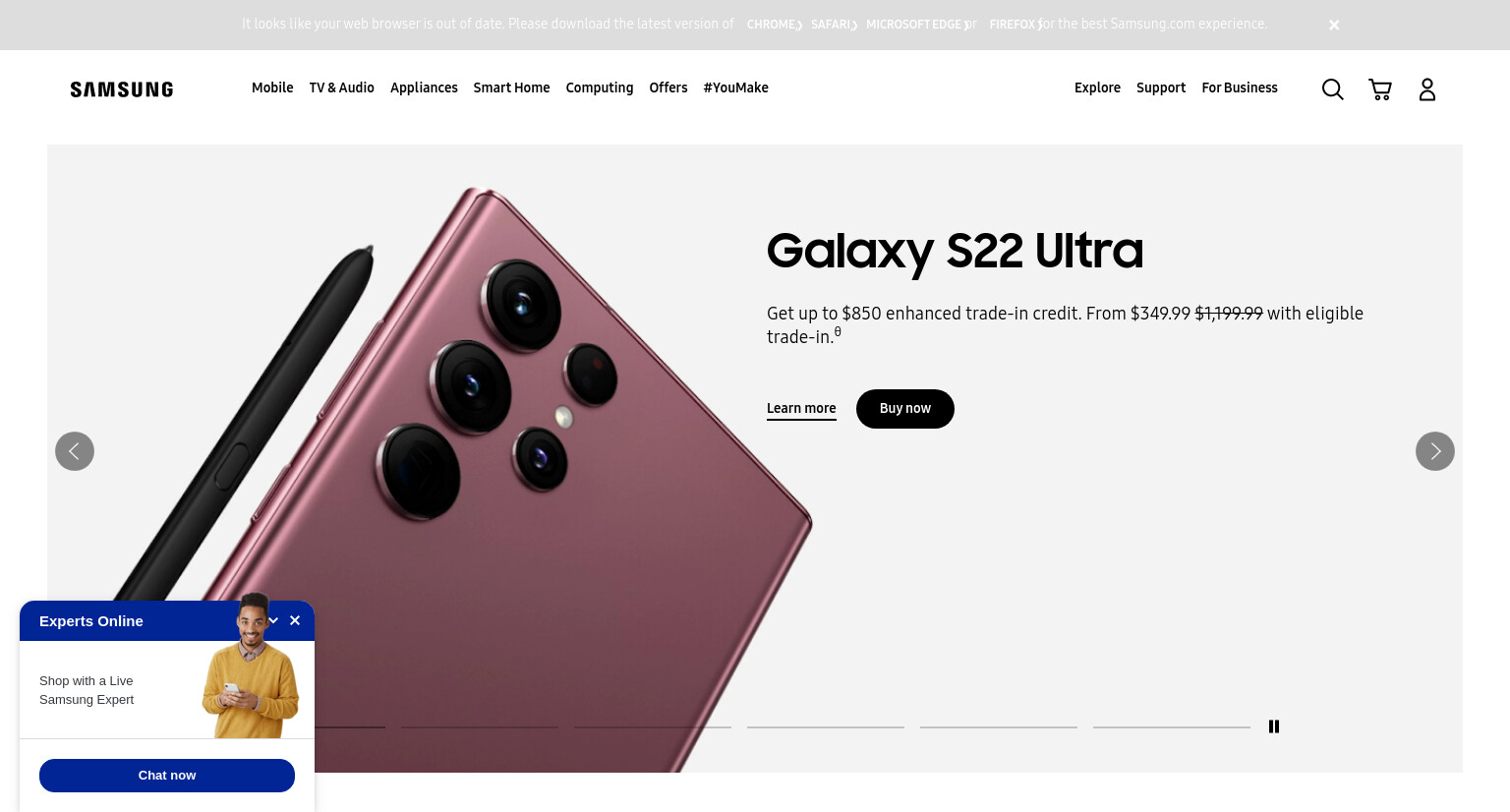Open the Support menu item

click(x=1161, y=87)
